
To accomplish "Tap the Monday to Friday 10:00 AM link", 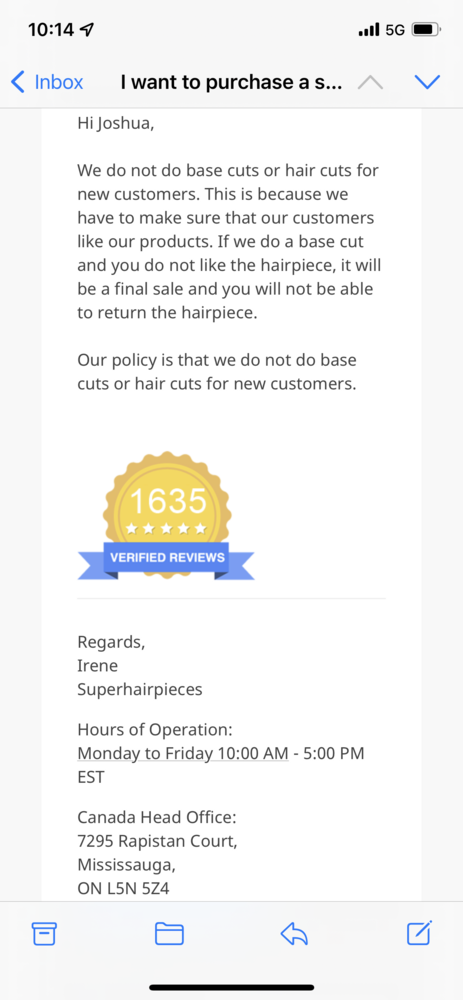I will [x=183, y=753].
